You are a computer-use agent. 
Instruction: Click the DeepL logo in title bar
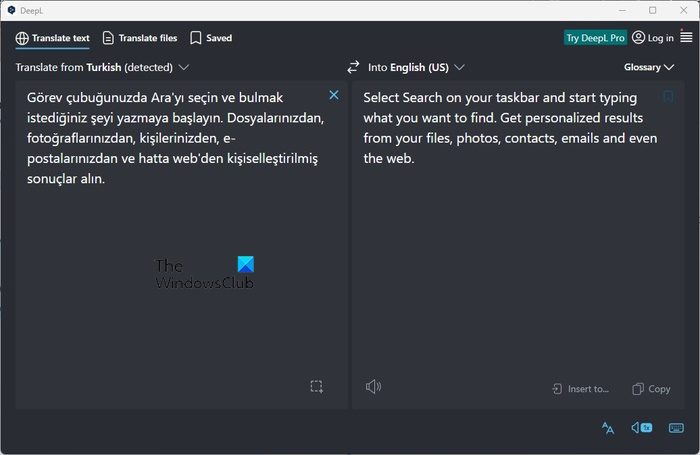pos(12,10)
